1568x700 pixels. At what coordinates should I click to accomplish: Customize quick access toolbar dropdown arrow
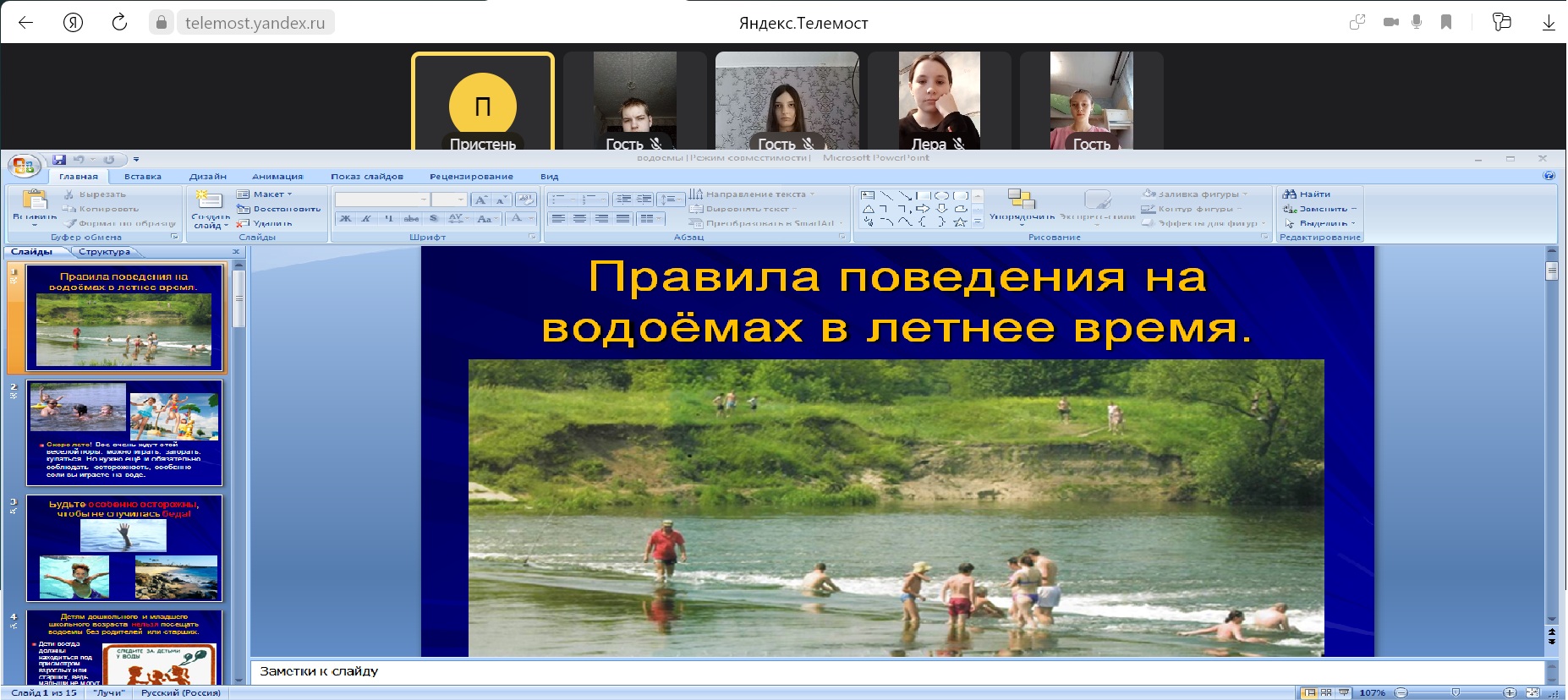pos(136,159)
